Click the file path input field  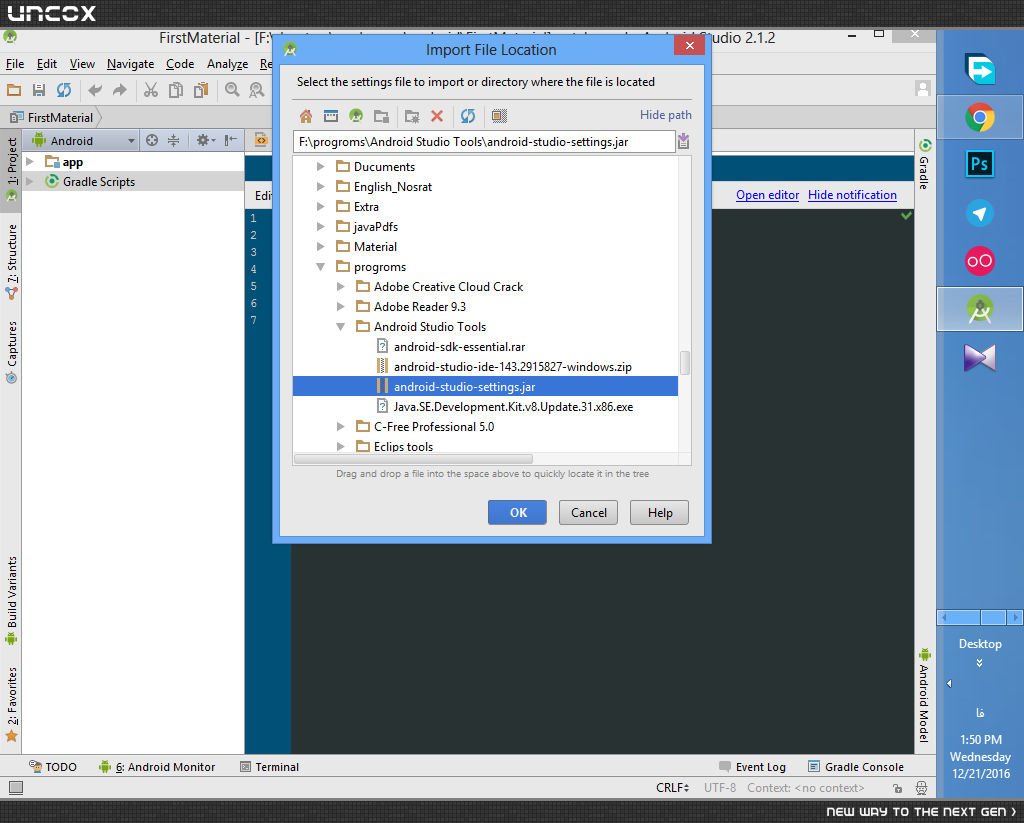484,142
